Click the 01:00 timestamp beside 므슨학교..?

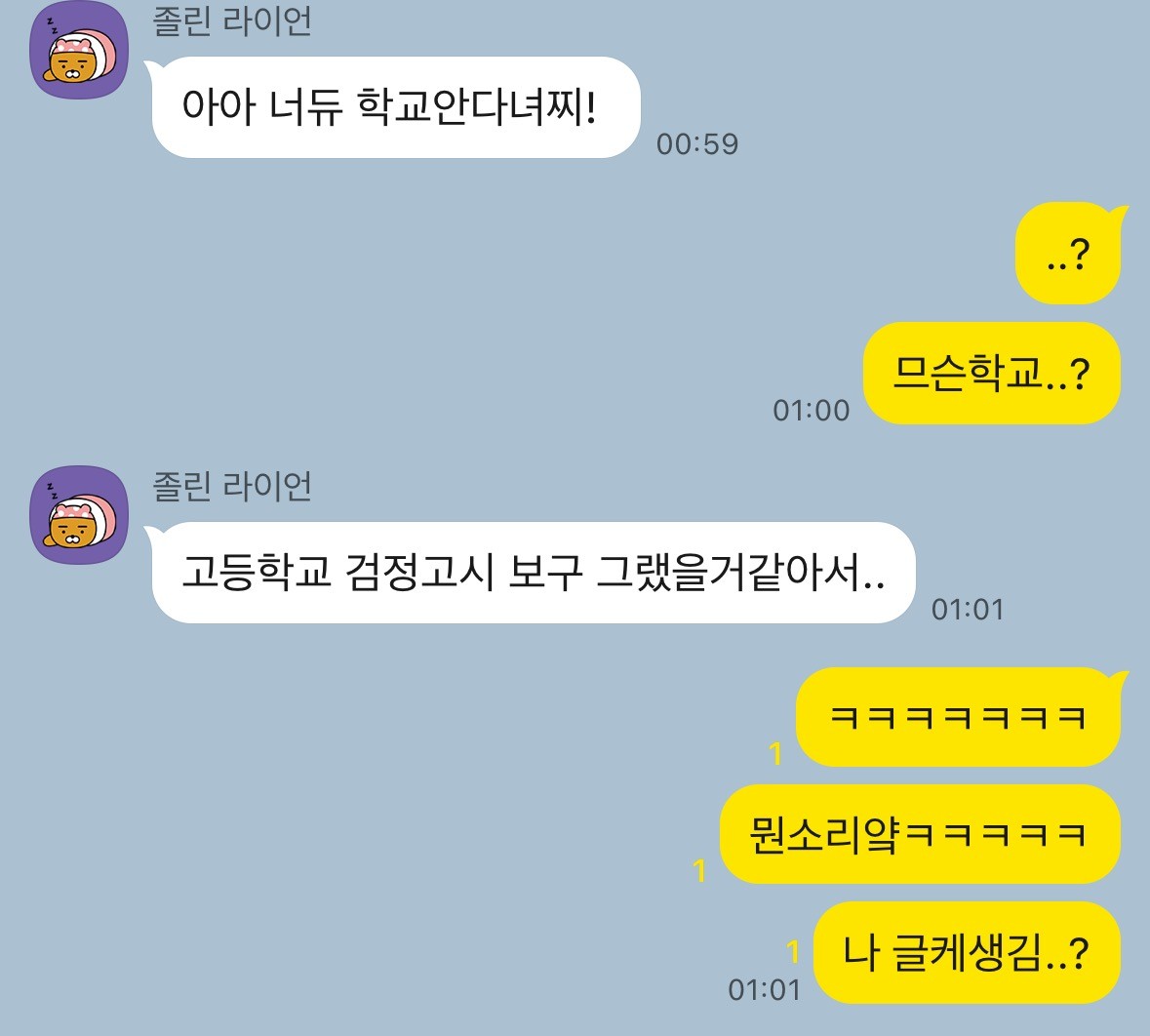tap(812, 410)
